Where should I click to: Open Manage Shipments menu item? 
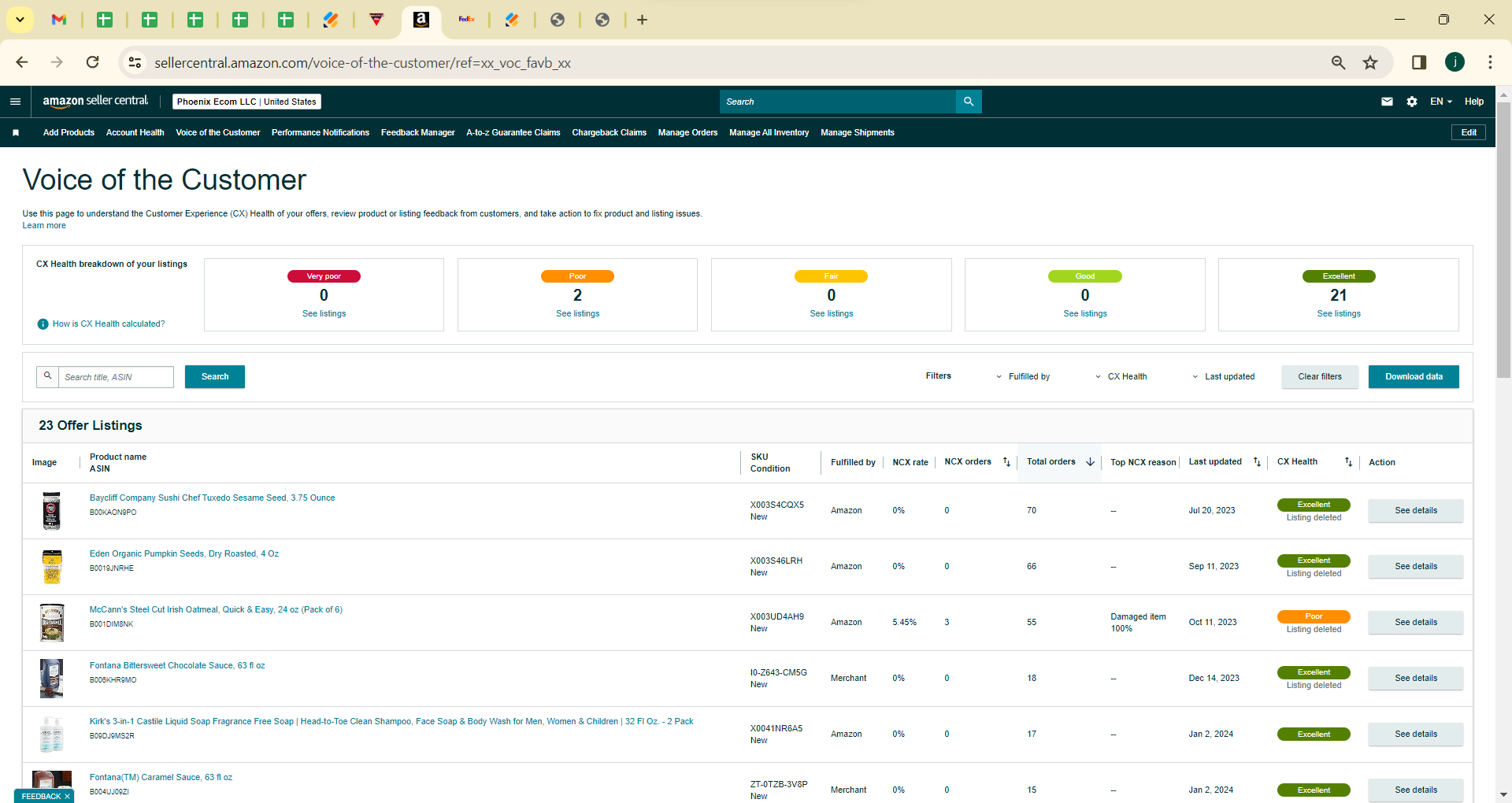pyautogui.click(x=858, y=132)
